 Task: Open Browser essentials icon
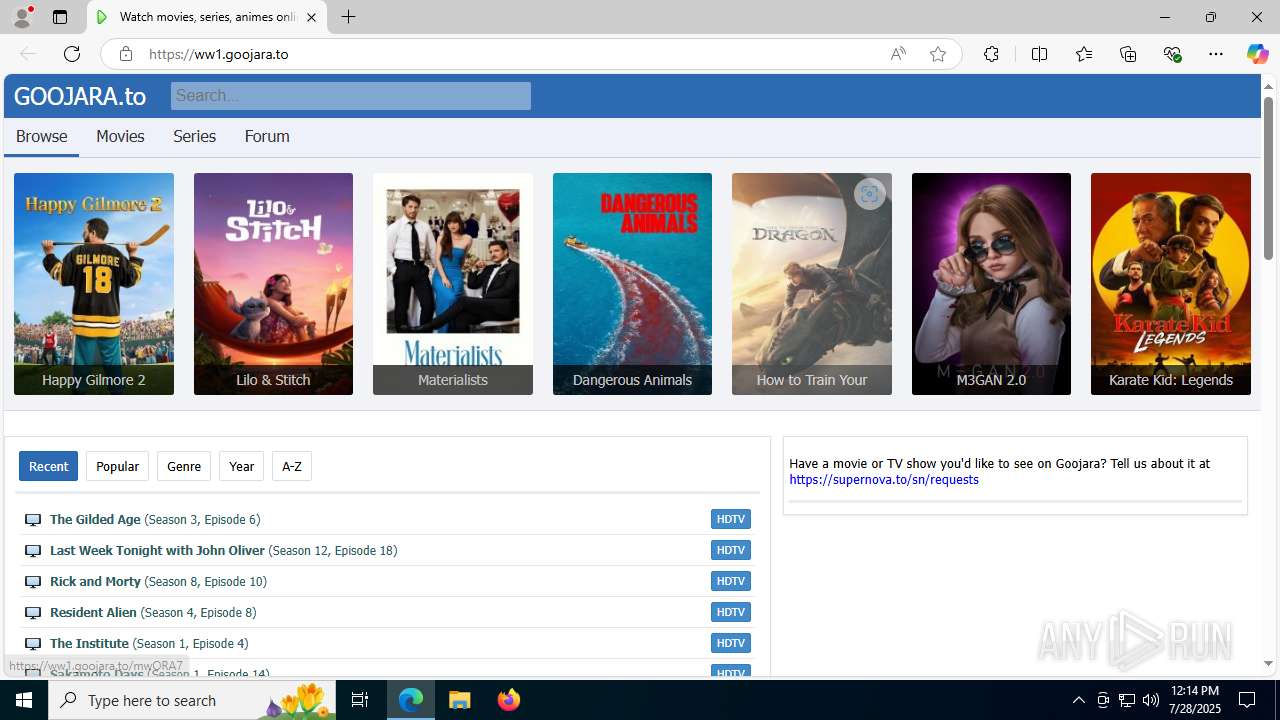tap(1172, 54)
